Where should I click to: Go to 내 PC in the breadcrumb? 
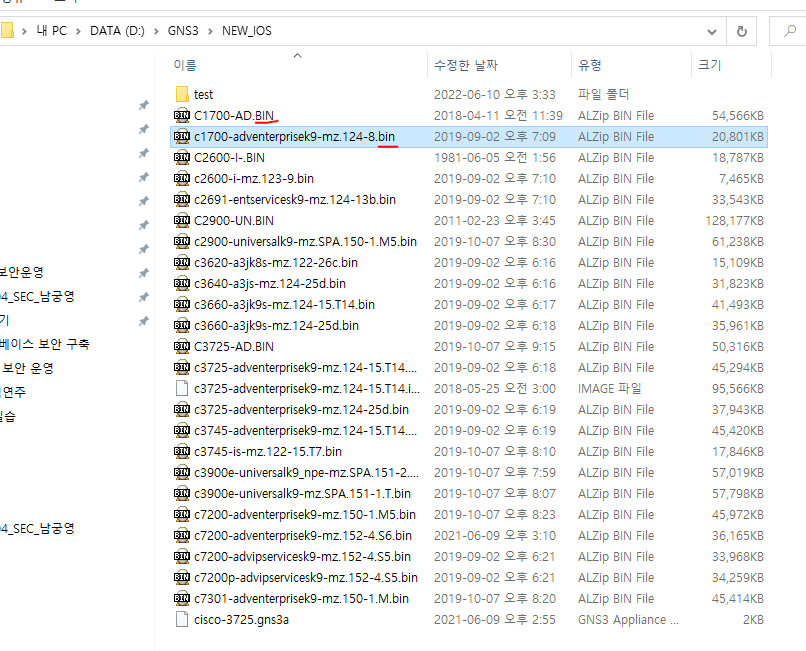pos(51,31)
